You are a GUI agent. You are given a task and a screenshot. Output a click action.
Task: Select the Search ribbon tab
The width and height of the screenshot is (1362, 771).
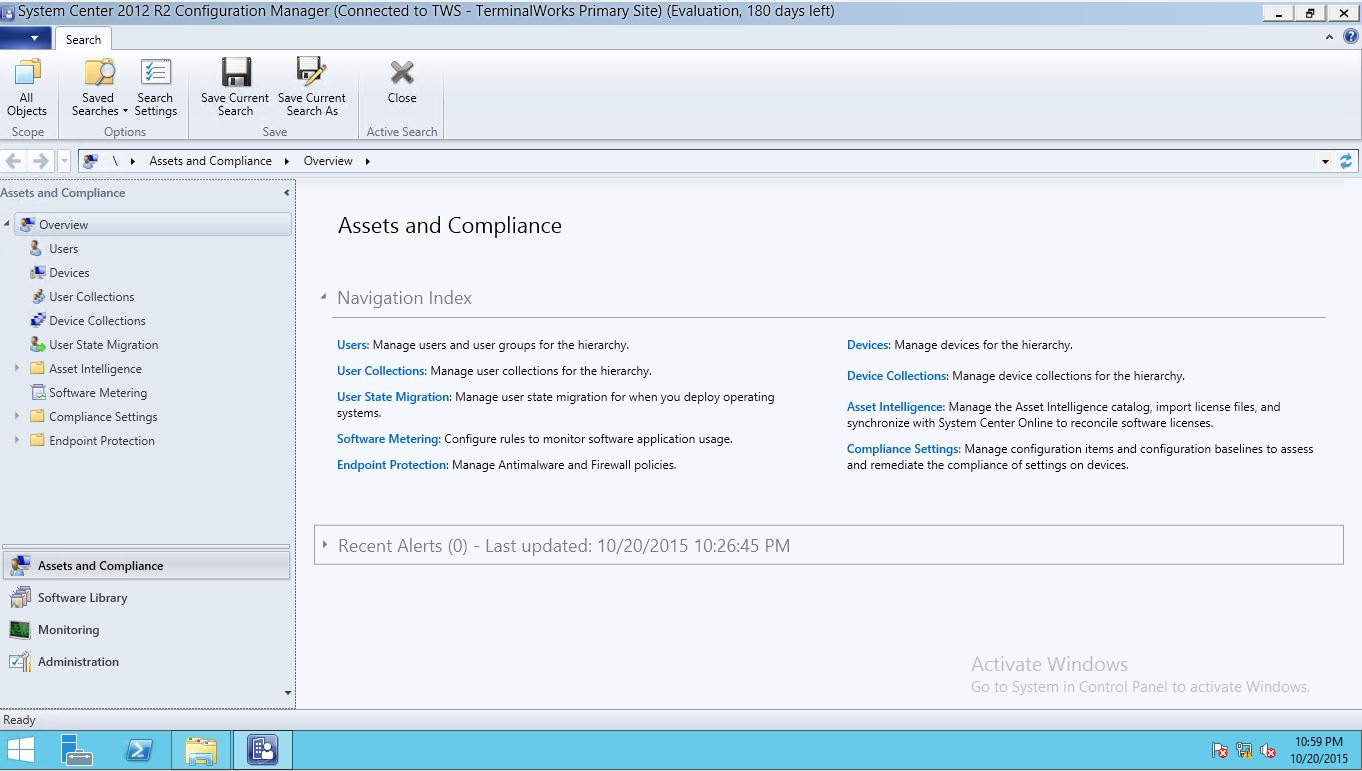[x=83, y=39]
